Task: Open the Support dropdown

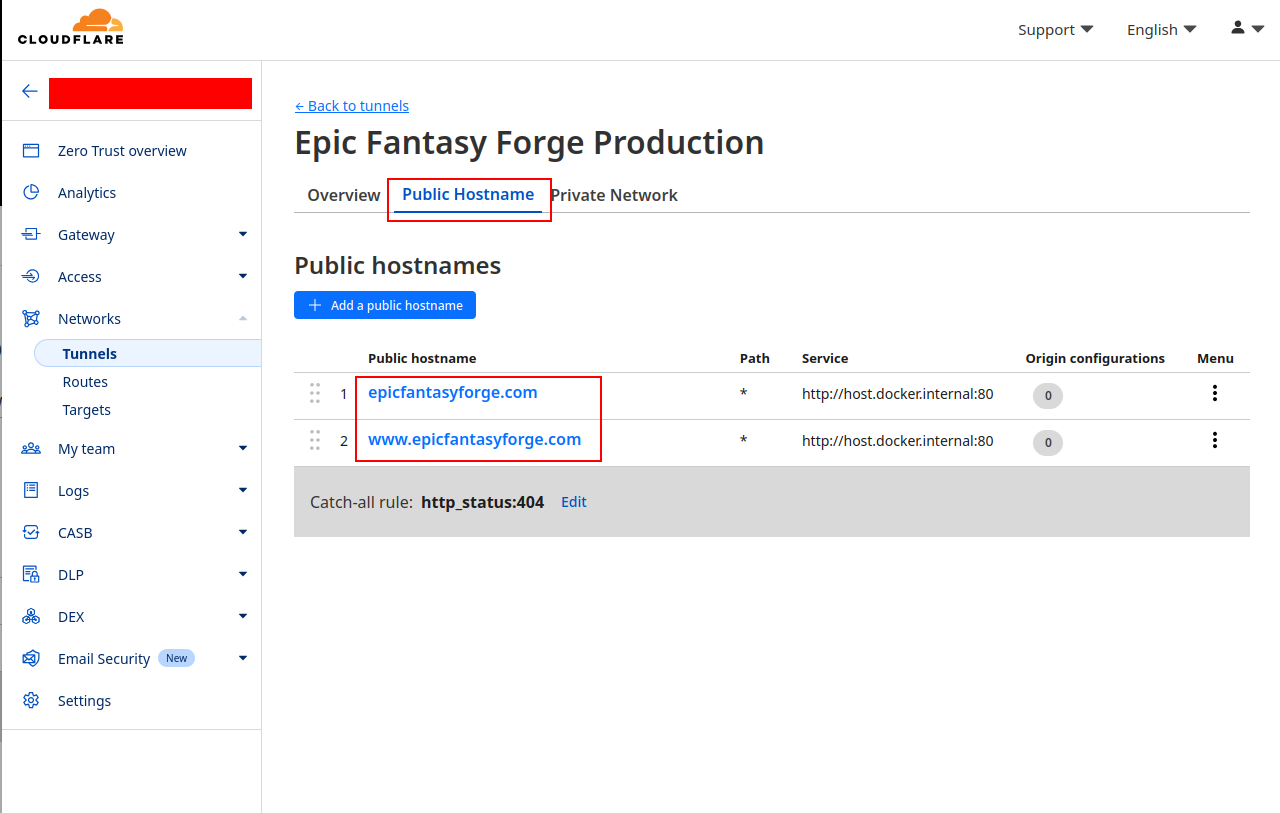Action: click(x=1056, y=30)
